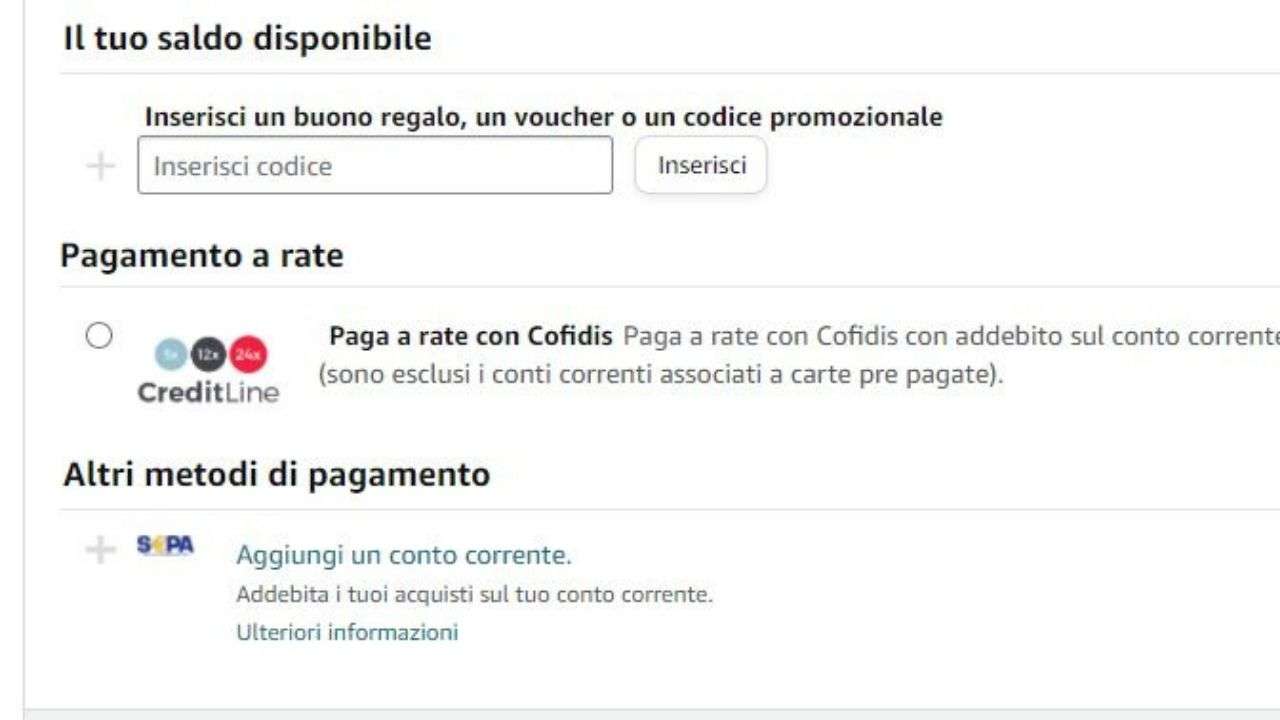The width and height of the screenshot is (1280, 720).
Task: Click the "Inserisci codice" text field
Action: (x=375, y=166)
